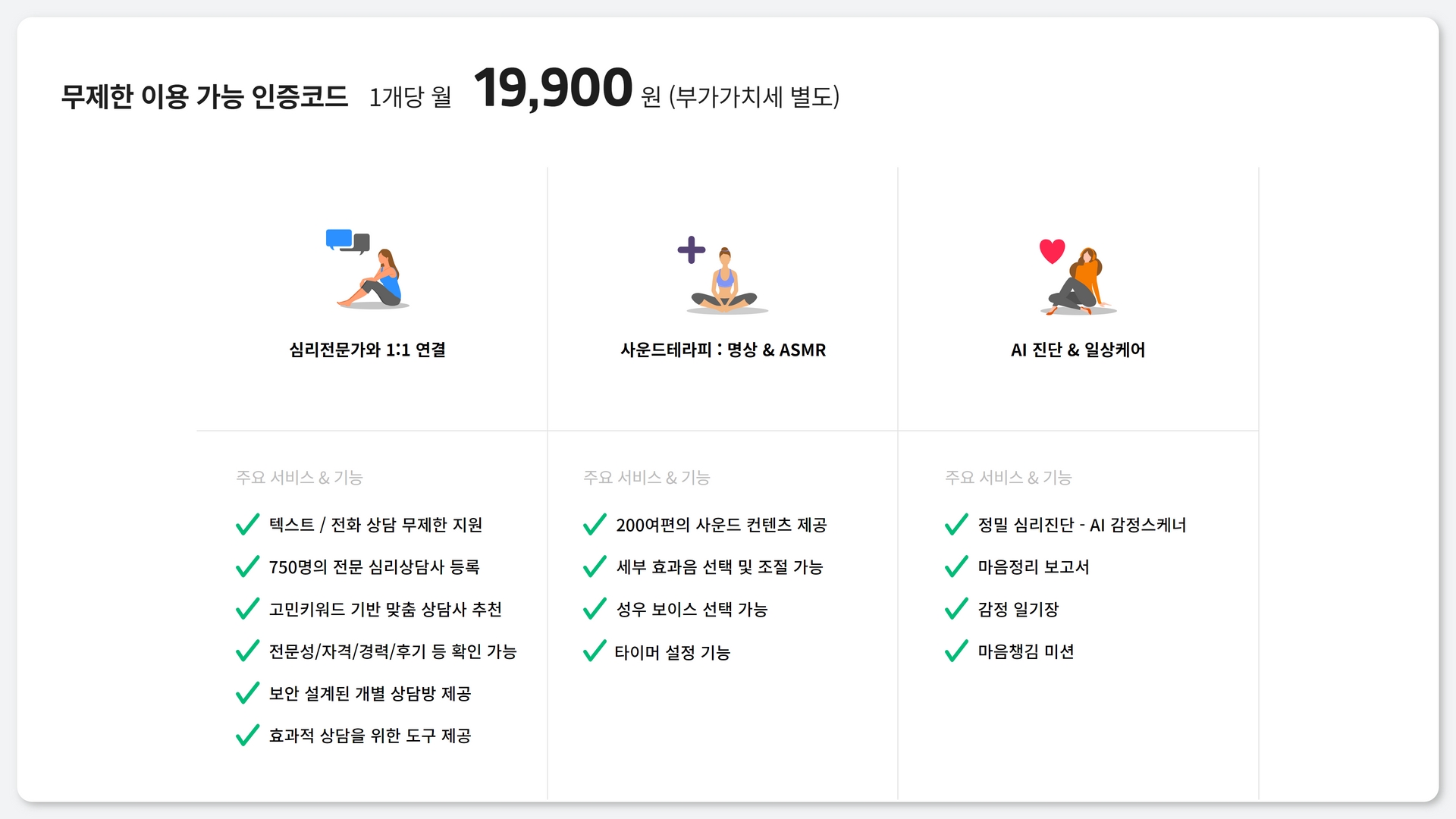
Task: Click checkmark next to 타이머 설정 기능
Action: point(595,651)
